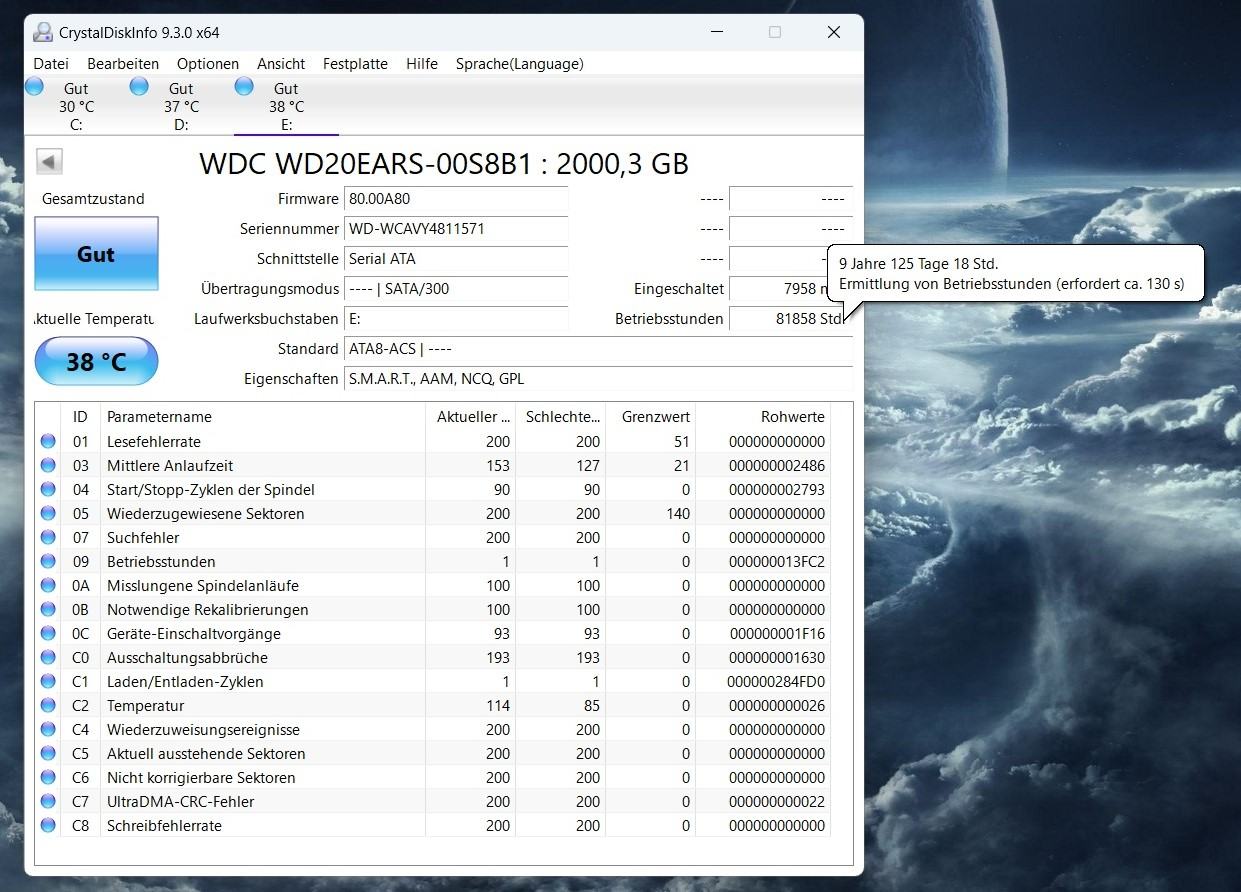This screenshot has height=892, width=1241.
Task: Click the Übertragungsmodus field SATA/300
Action: coord(456,289)
